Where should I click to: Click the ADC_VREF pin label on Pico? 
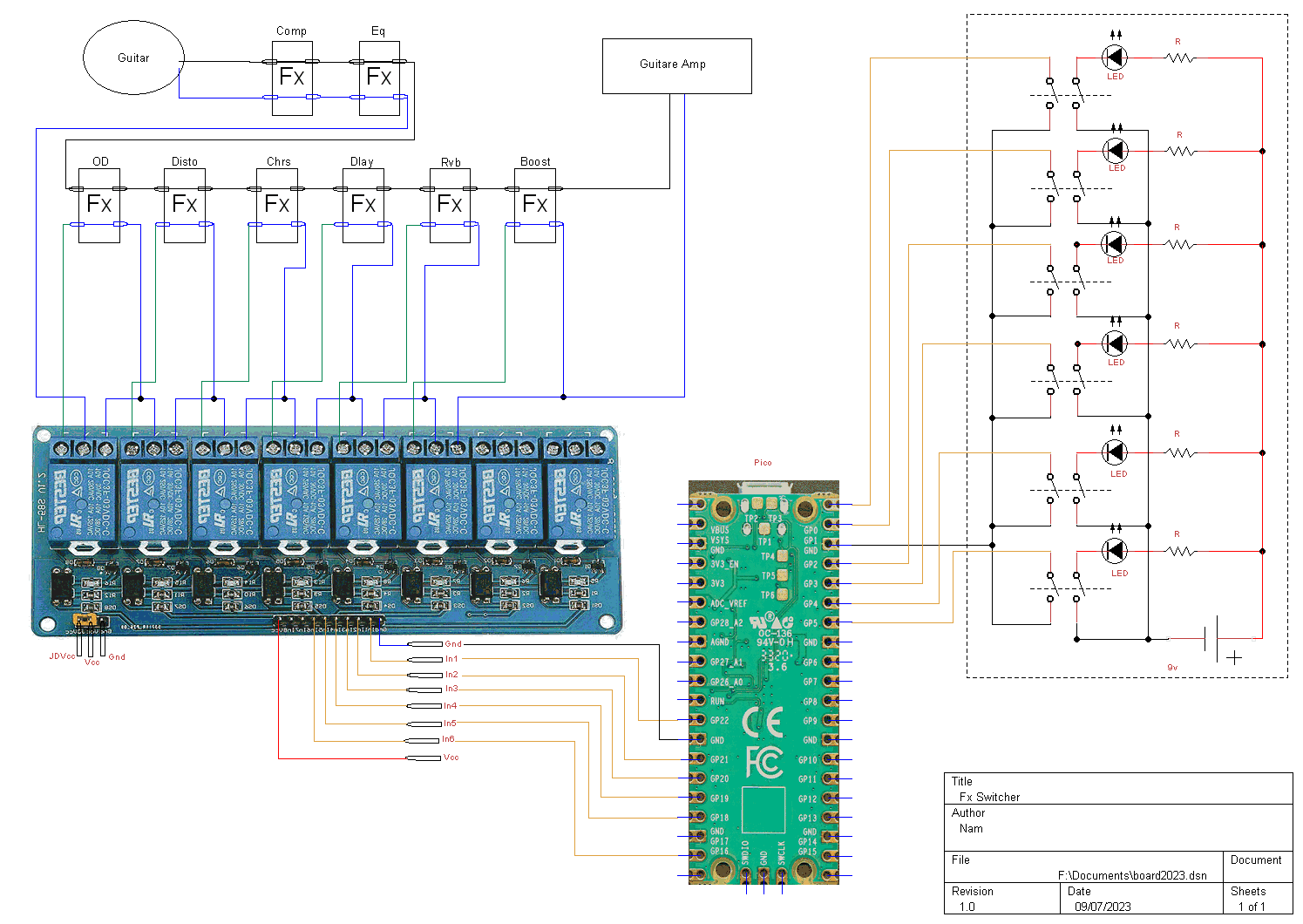(x=729, y=603)
